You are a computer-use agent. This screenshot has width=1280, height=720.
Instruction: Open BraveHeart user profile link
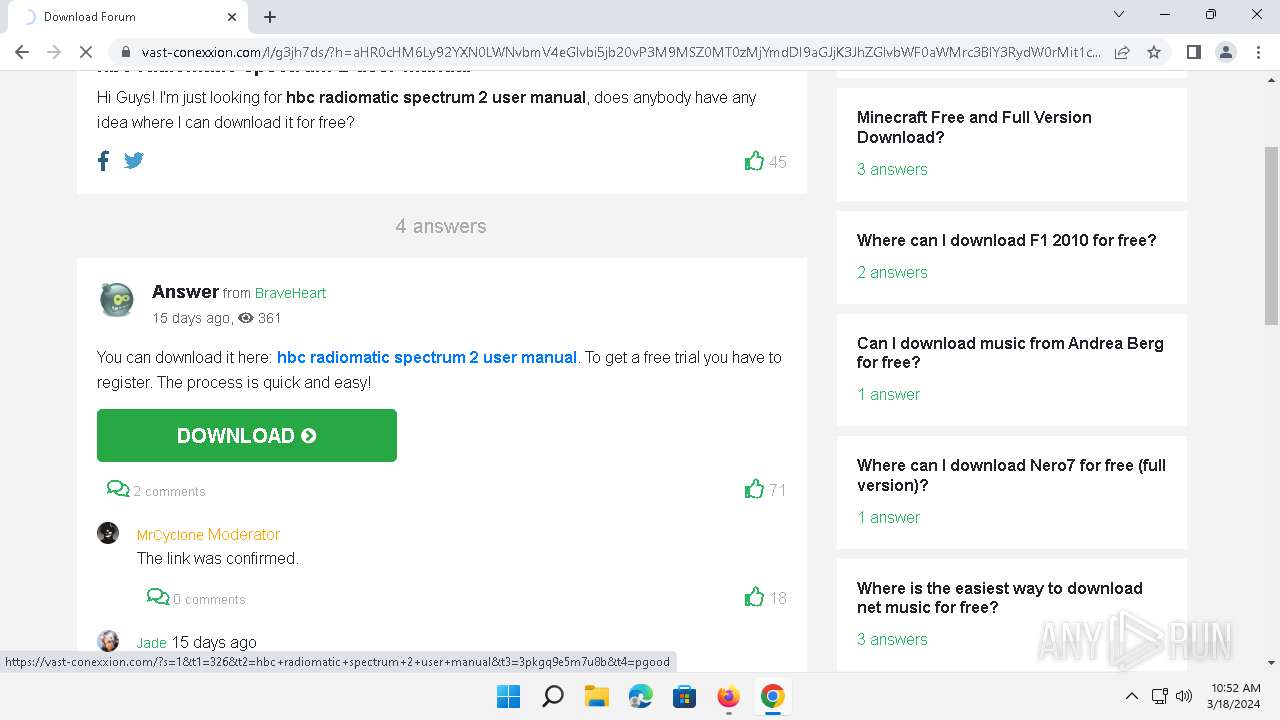[x=290, y=293]
